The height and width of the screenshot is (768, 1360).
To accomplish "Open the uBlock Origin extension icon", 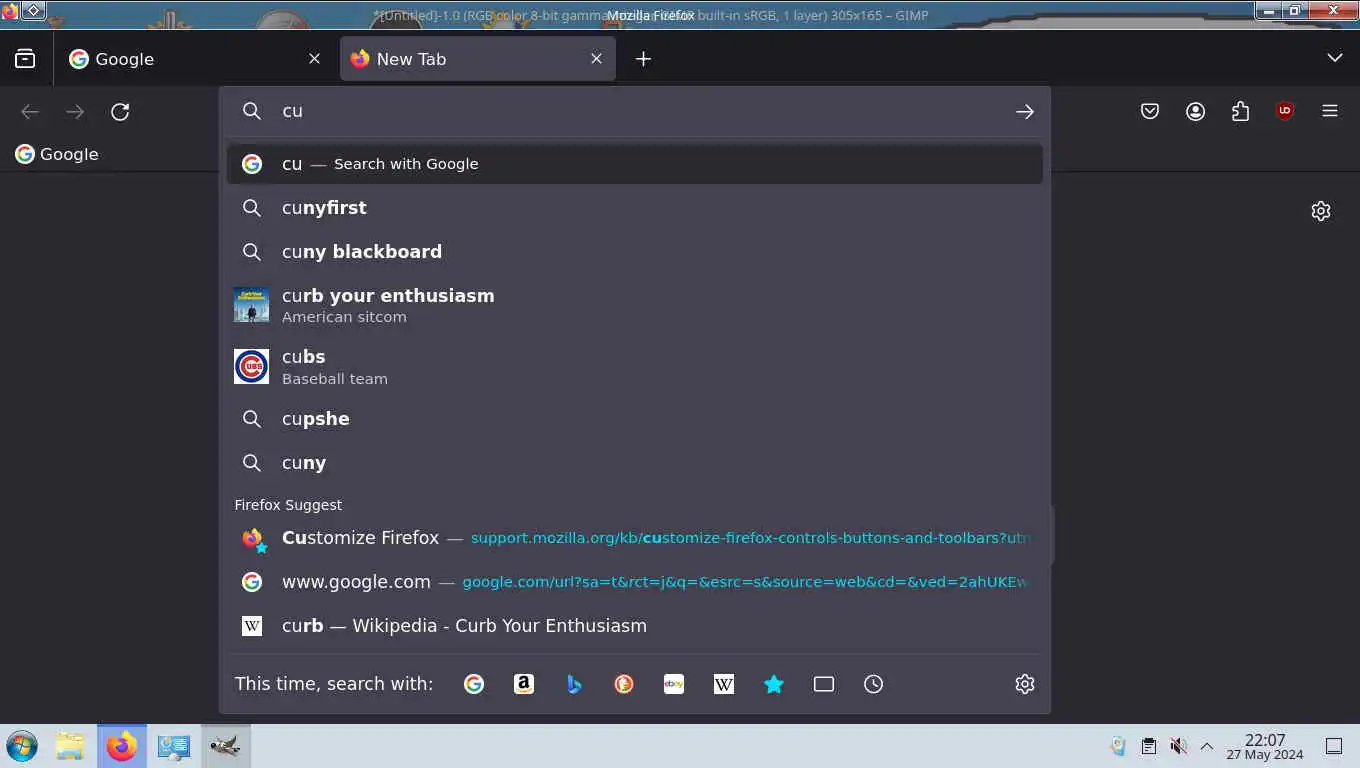I will click(1285, 112).
